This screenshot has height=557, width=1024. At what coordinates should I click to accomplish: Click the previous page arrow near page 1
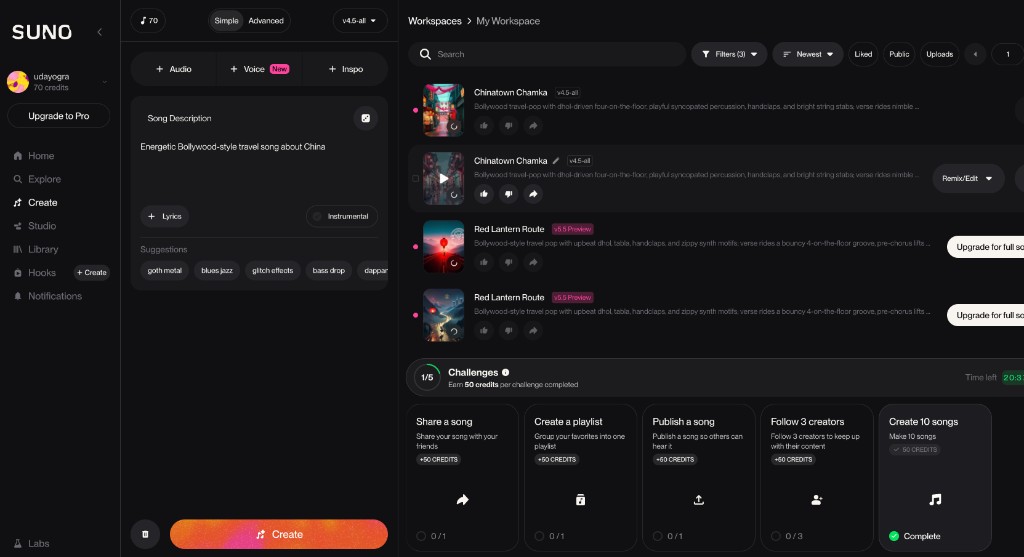tap(976, 54)
